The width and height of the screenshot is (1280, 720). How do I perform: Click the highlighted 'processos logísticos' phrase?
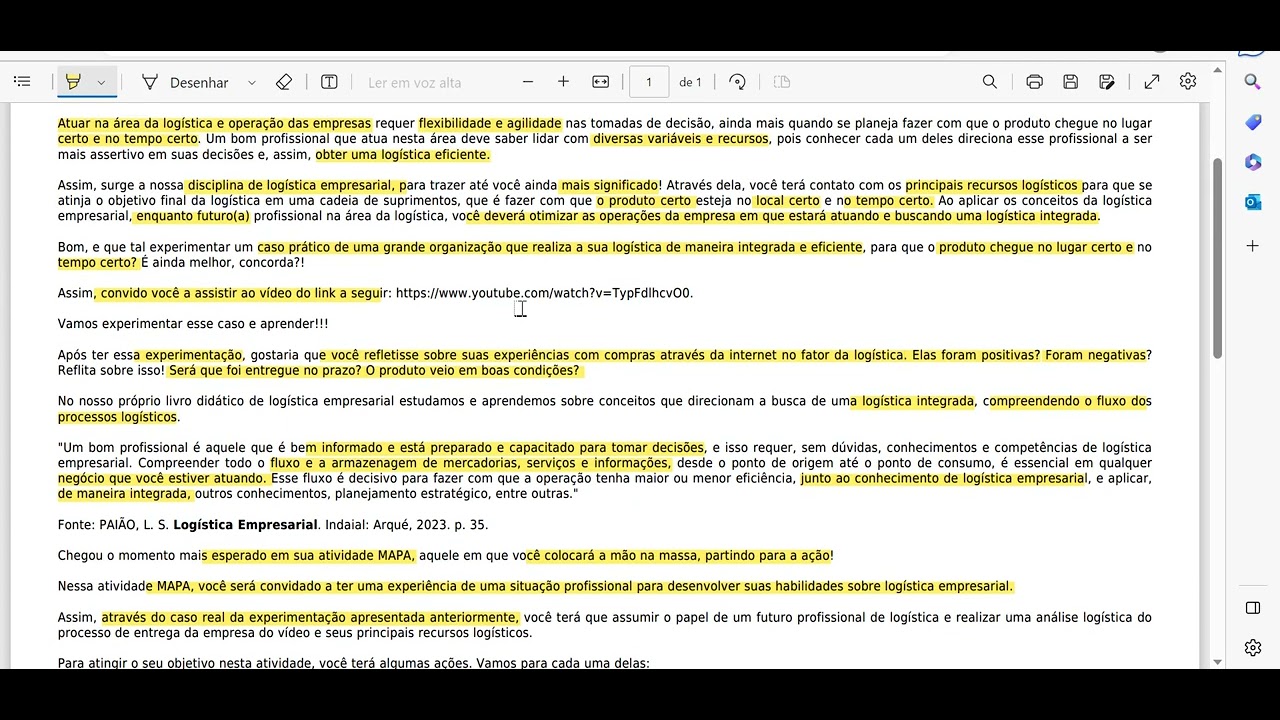(x=117, y=417)
